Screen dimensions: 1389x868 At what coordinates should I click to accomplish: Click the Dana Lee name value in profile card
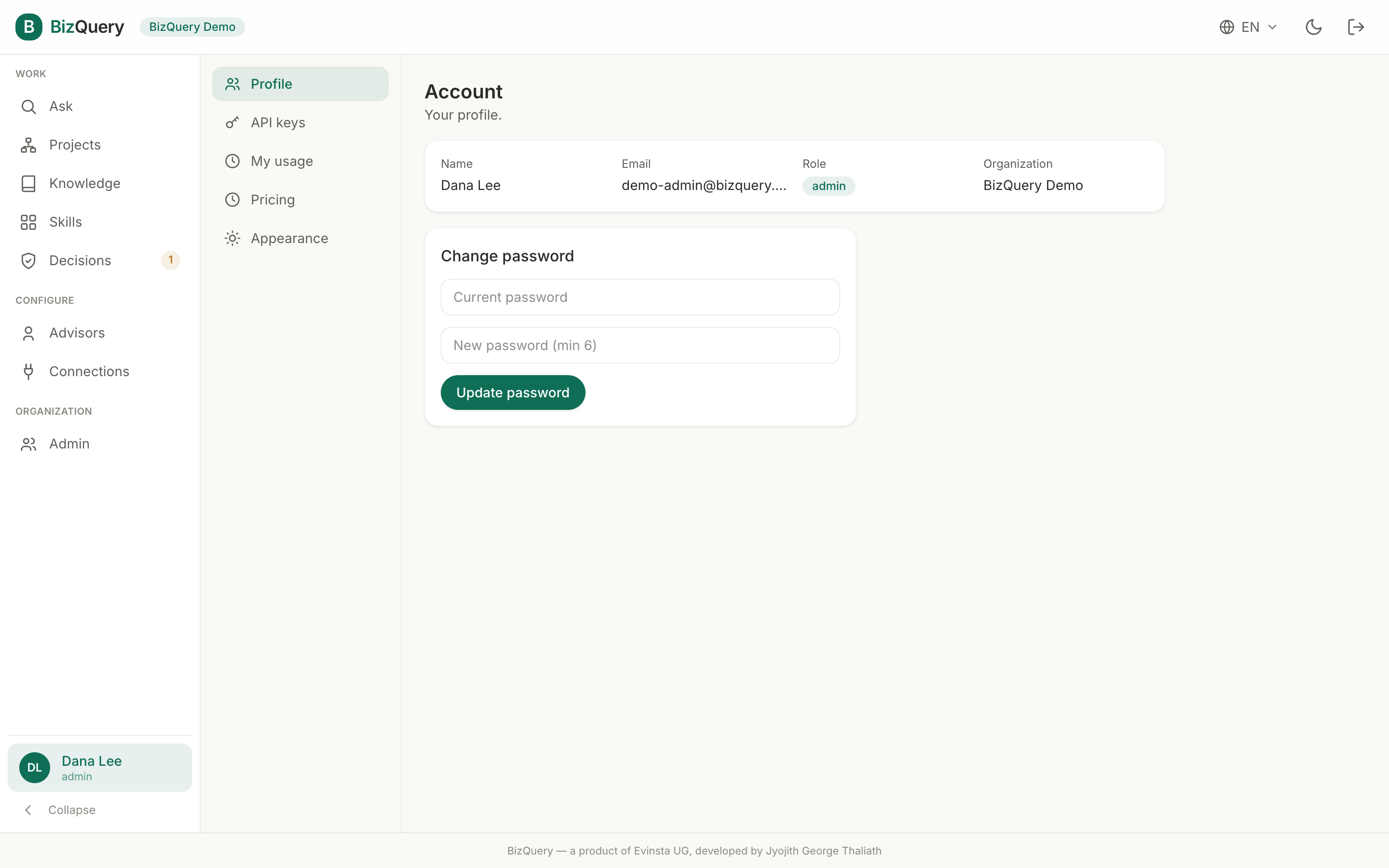tap(471, 186)
